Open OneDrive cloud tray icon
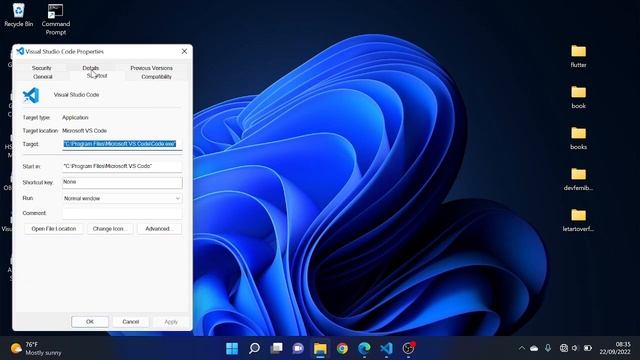The width and height of the screenshot is (640, 360). [x=534, y=348]
